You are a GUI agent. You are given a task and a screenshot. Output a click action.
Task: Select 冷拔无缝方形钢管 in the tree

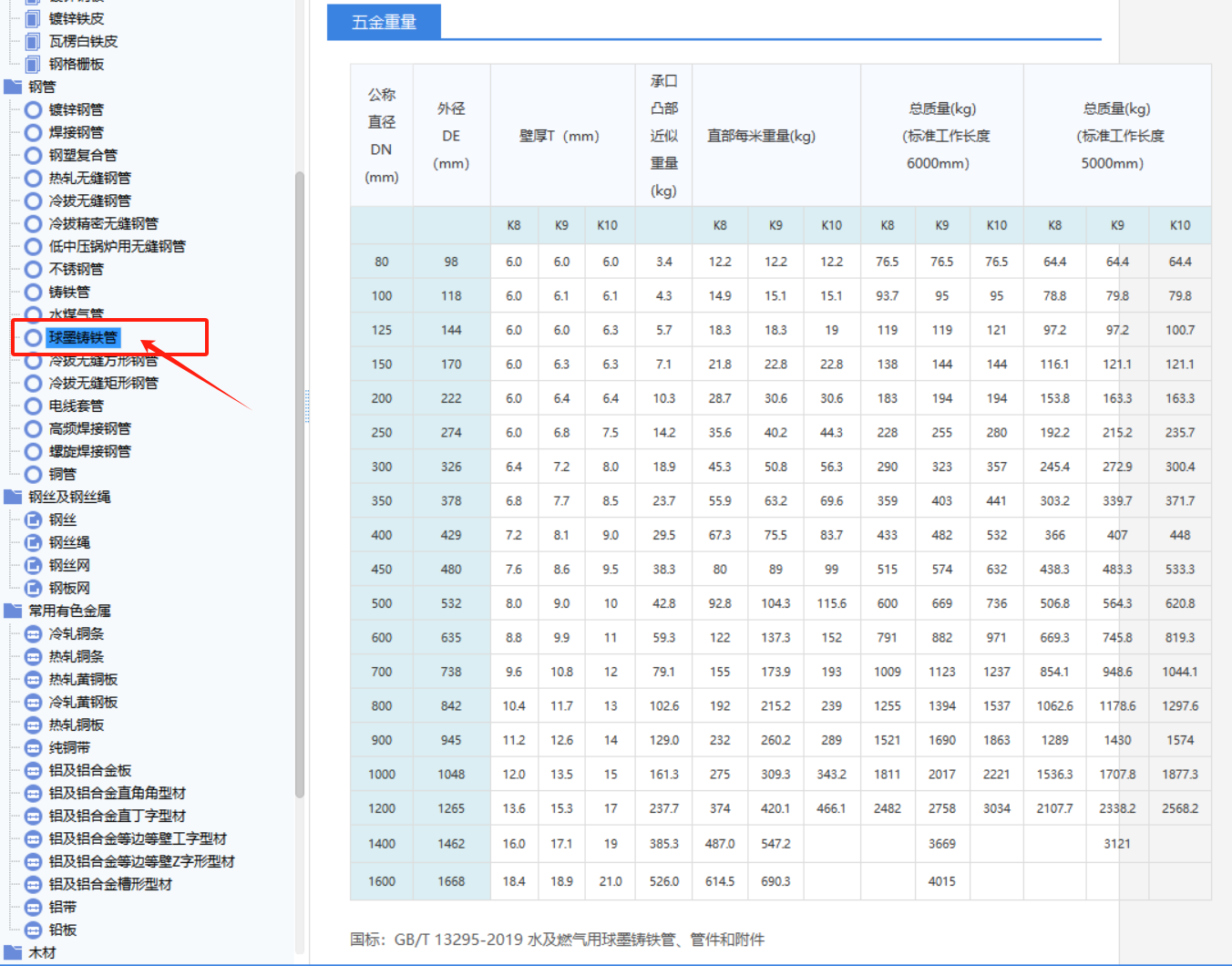[103, 361]
